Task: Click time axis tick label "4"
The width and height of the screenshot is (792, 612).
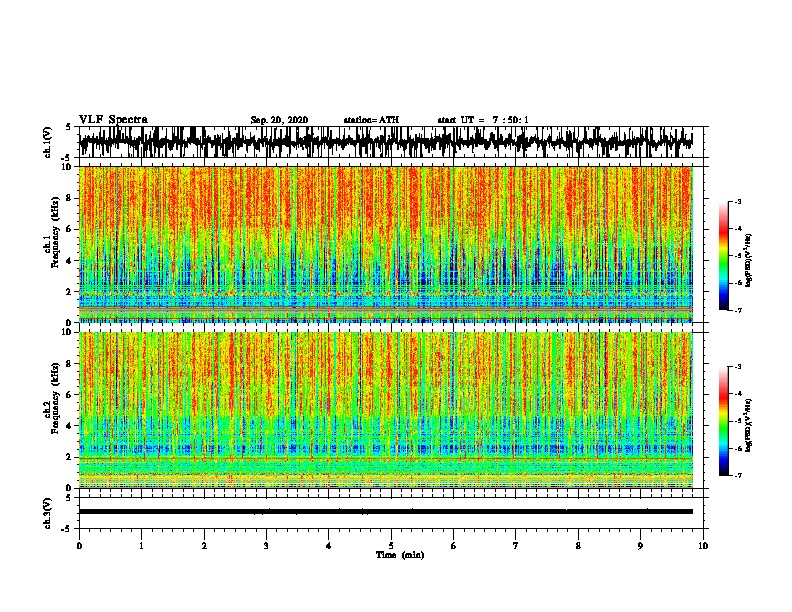Action: tap(329, 546)
